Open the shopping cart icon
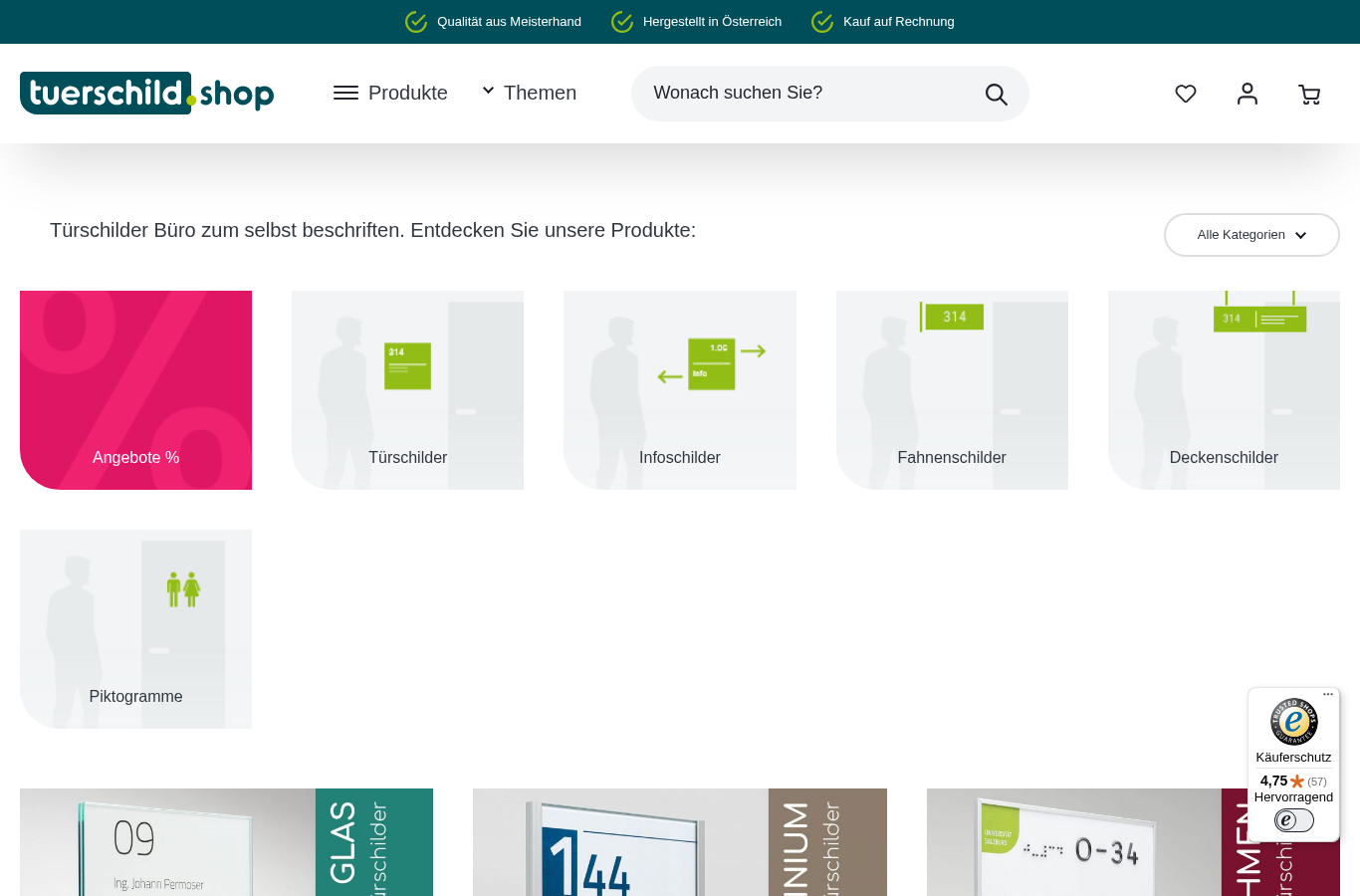Screen dimensions: 1360x896 point(1309,95)
